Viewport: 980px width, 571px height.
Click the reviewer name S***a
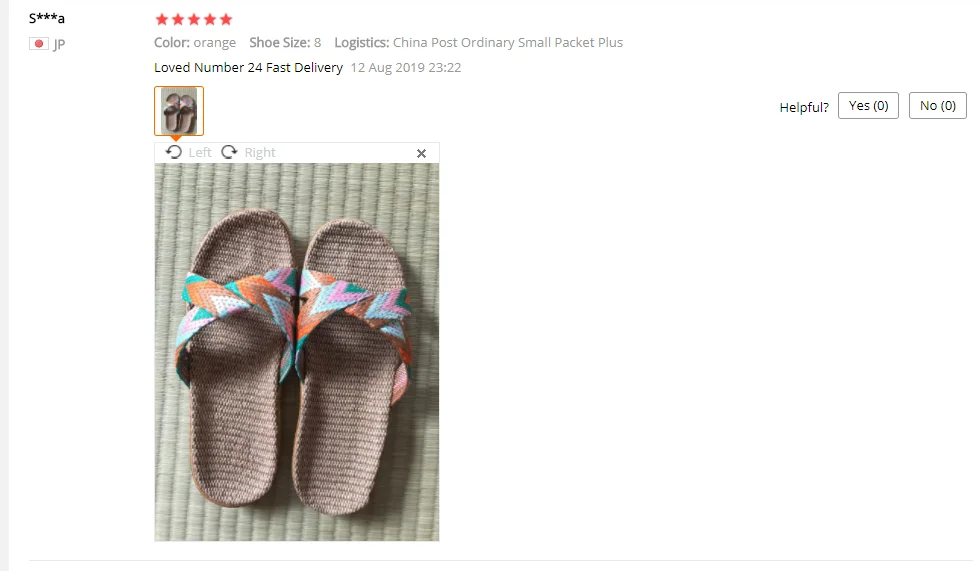coord(47,18)
